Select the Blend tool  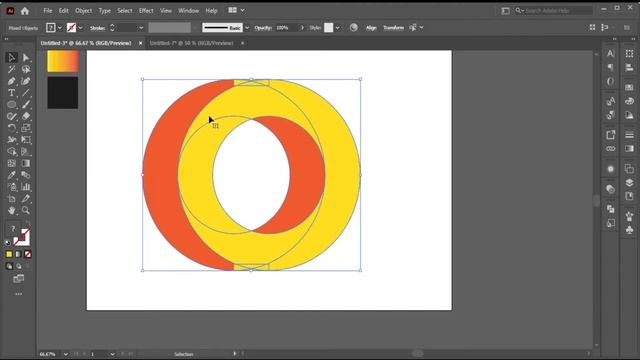pyautogui.click(x=26, y=176)
